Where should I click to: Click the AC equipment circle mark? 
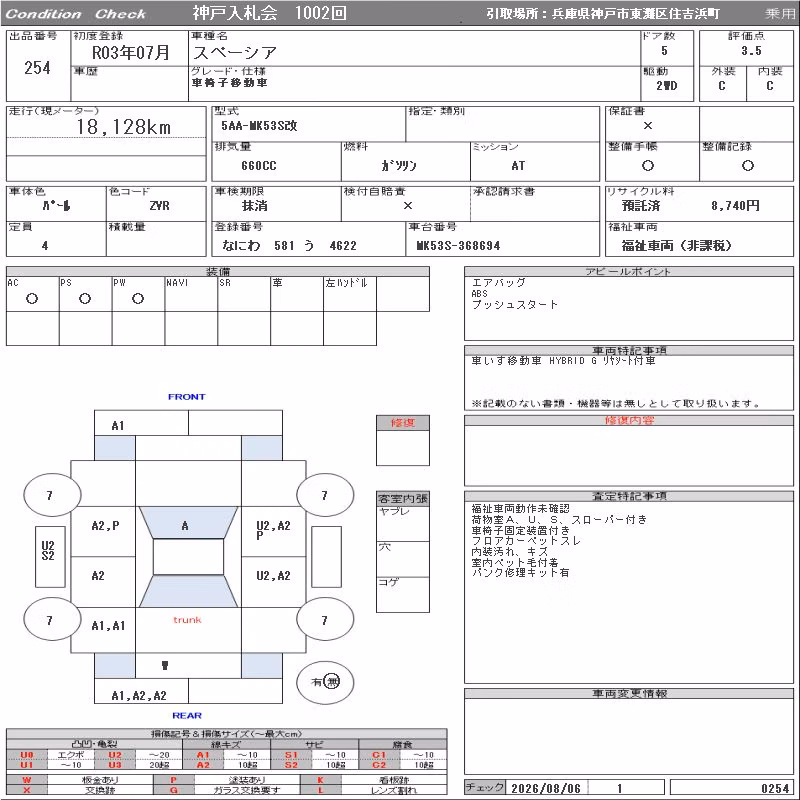[32, 299]
